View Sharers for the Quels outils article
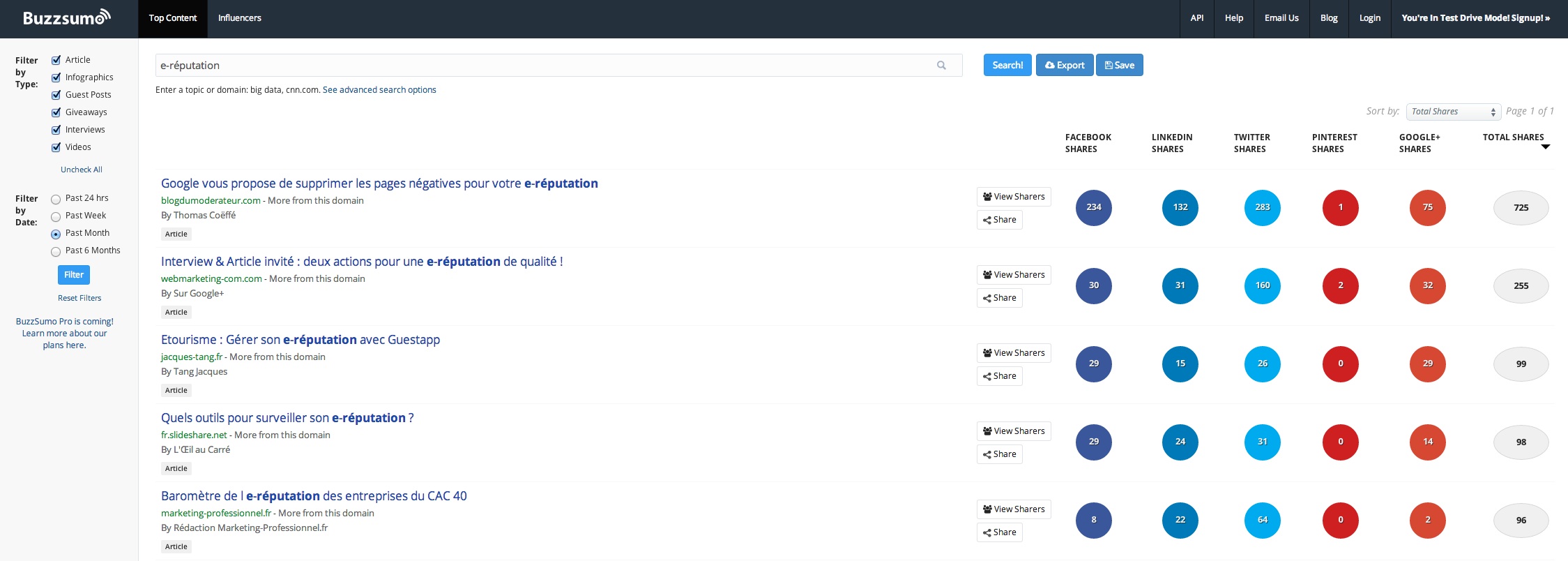The image size is (1568, 561). click(1014, 431)
